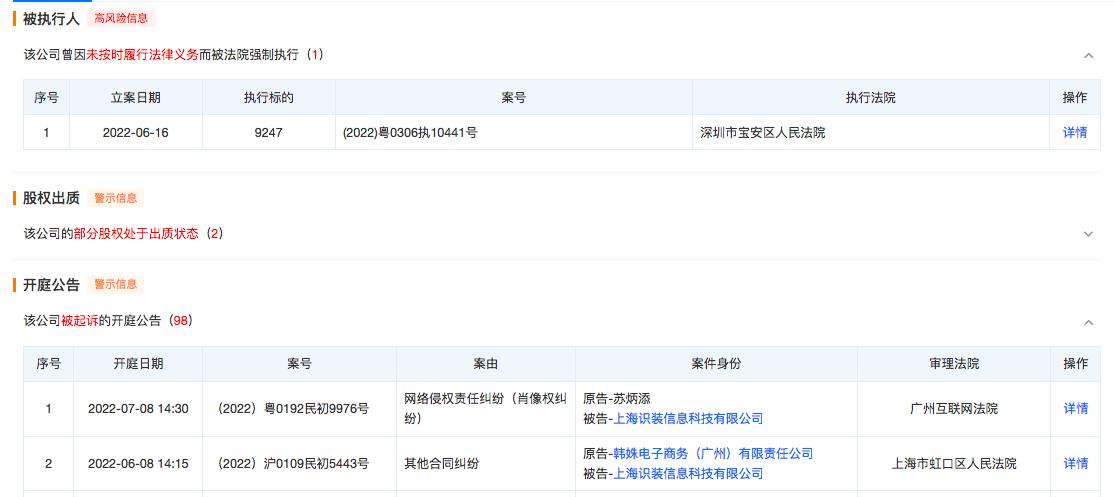The image size is (1115, 497).
Task: Click case number （2022）粤0192民初9976号
Action: click(x=292, y=409)
